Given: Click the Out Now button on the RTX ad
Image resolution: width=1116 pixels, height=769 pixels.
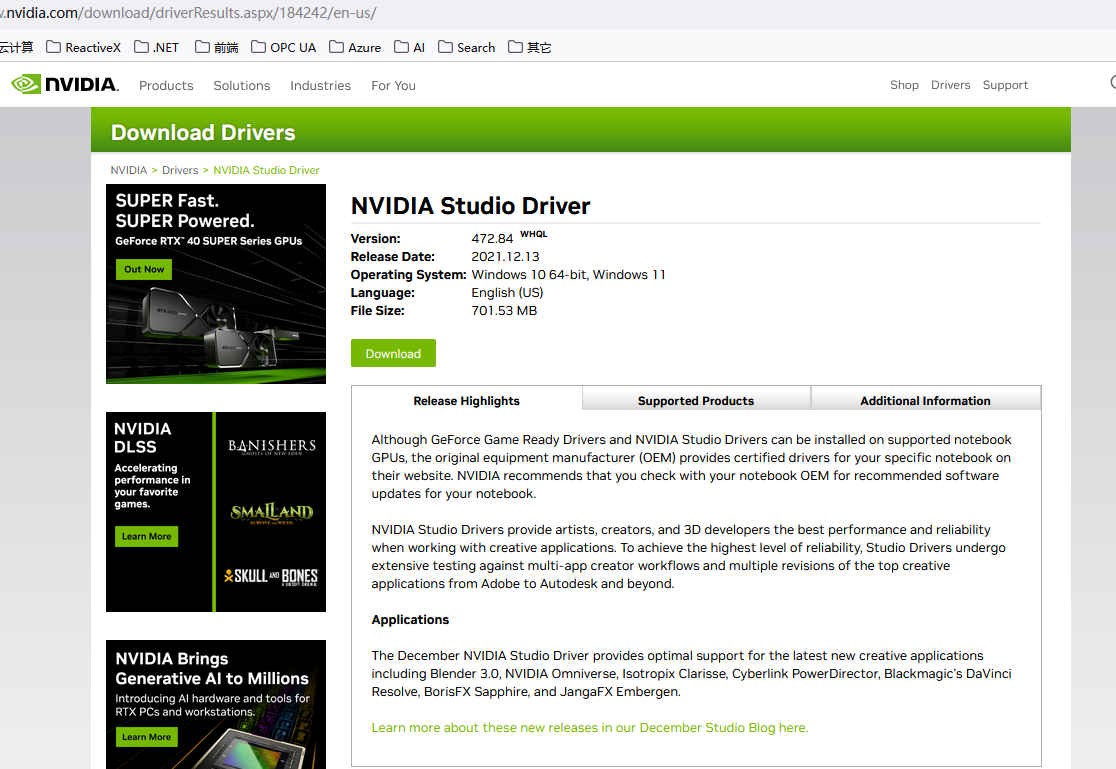Looking at the screenshot, I should point(144,269).
